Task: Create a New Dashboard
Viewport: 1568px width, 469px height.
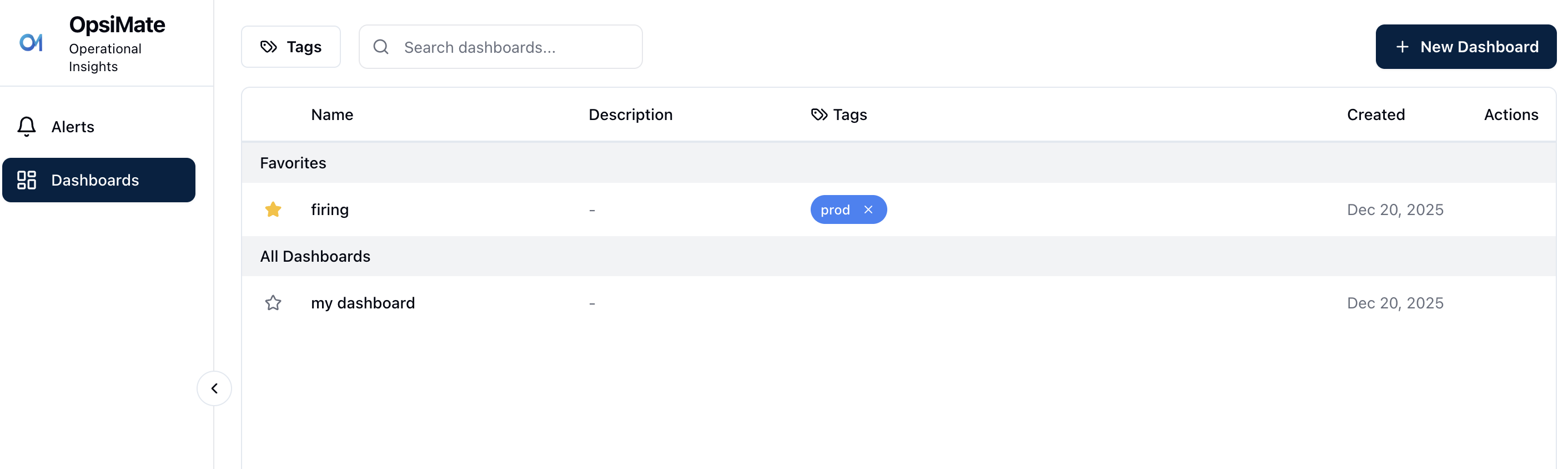Action: pyautogui.click(x=1466, y=47)
